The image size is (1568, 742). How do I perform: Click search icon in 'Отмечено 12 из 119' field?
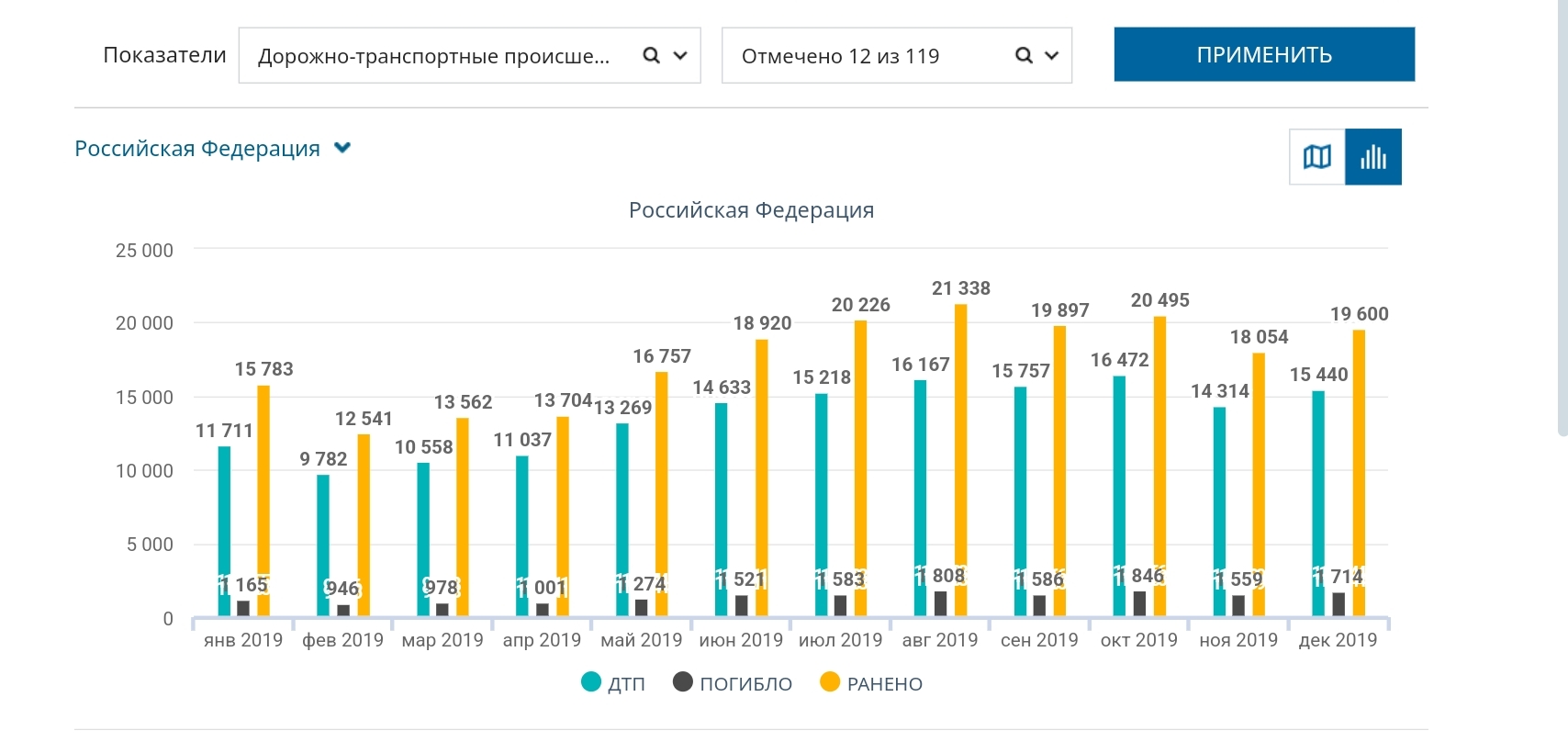pos(1024,55)
